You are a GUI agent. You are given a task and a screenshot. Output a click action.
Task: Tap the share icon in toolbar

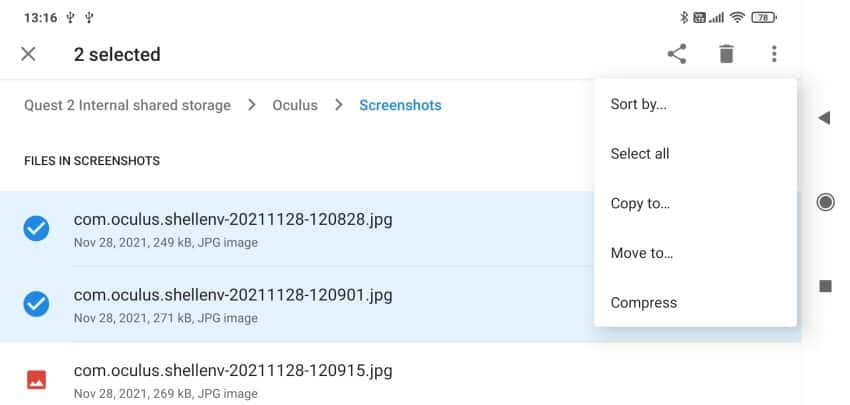pyautogui.click(x=677, y=54)
